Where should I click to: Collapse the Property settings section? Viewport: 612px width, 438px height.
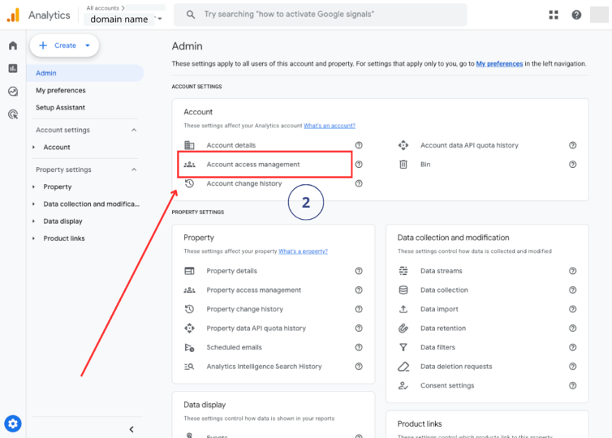tap(134, 170)
